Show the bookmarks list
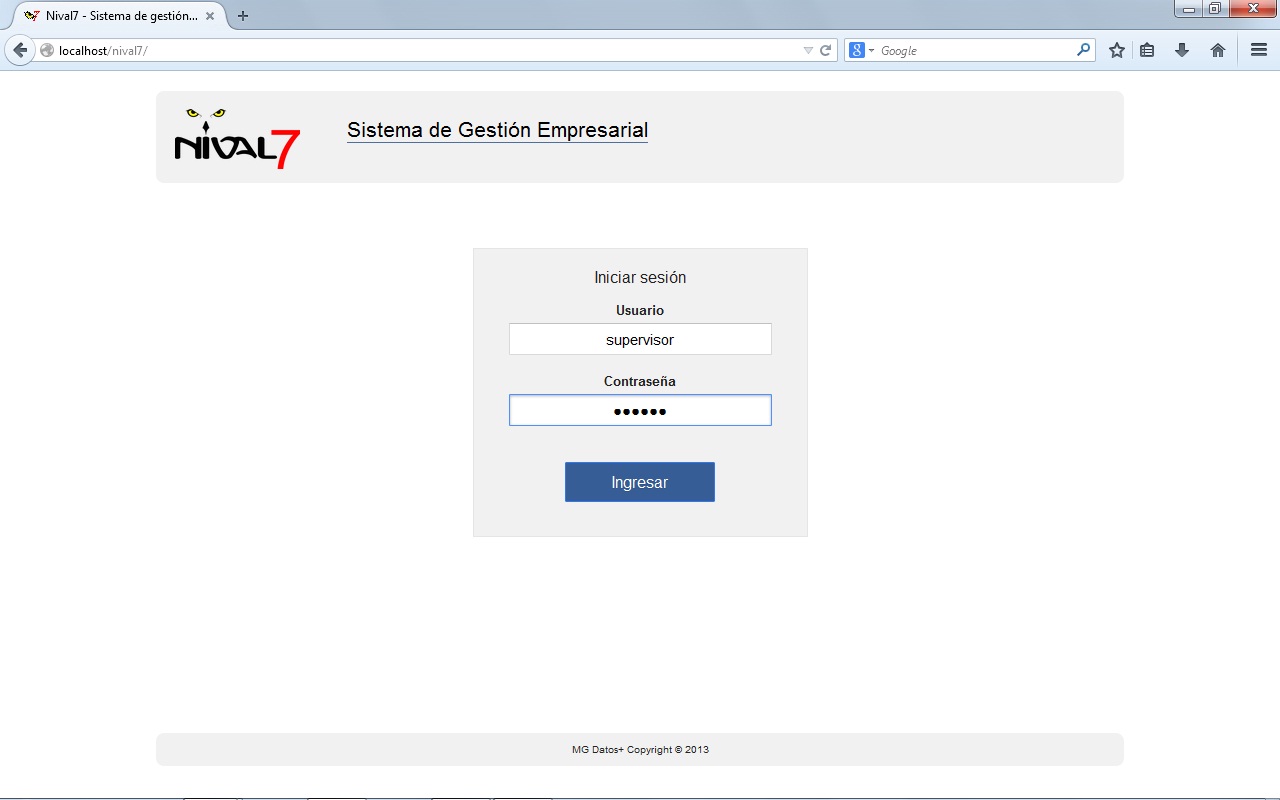 pyautogui.click(x=1148, y=50)
